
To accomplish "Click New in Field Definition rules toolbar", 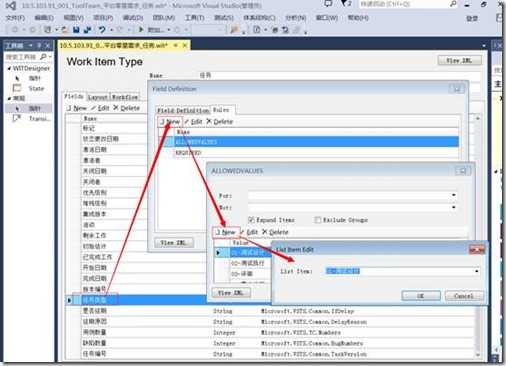I will (x=170, y=122).
